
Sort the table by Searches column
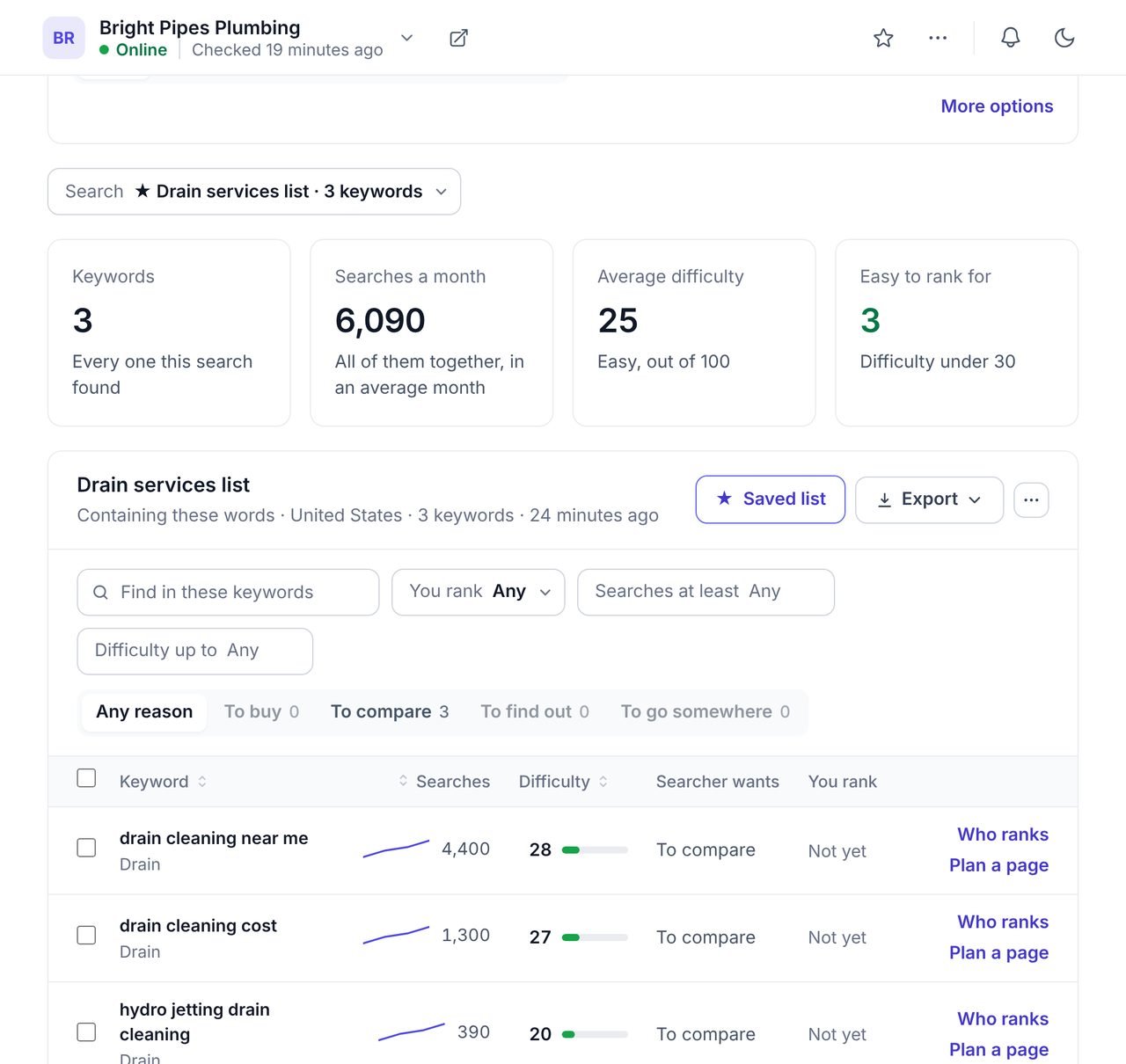pyautogui.click(x=443, y=782)
